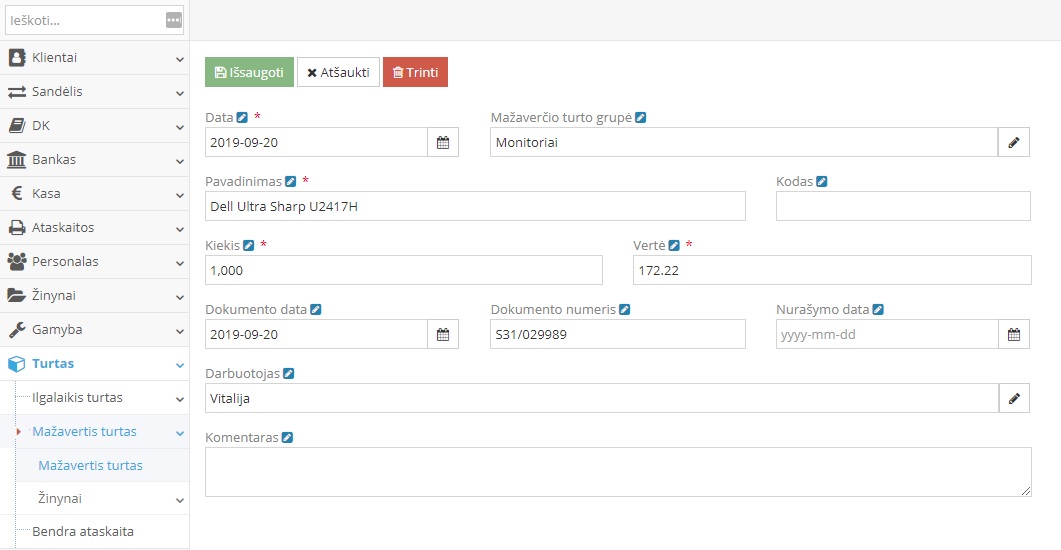Screen dimensions: 1061x550
Task: Cancel editing with Atšaukti button
Action: point(338,72)
